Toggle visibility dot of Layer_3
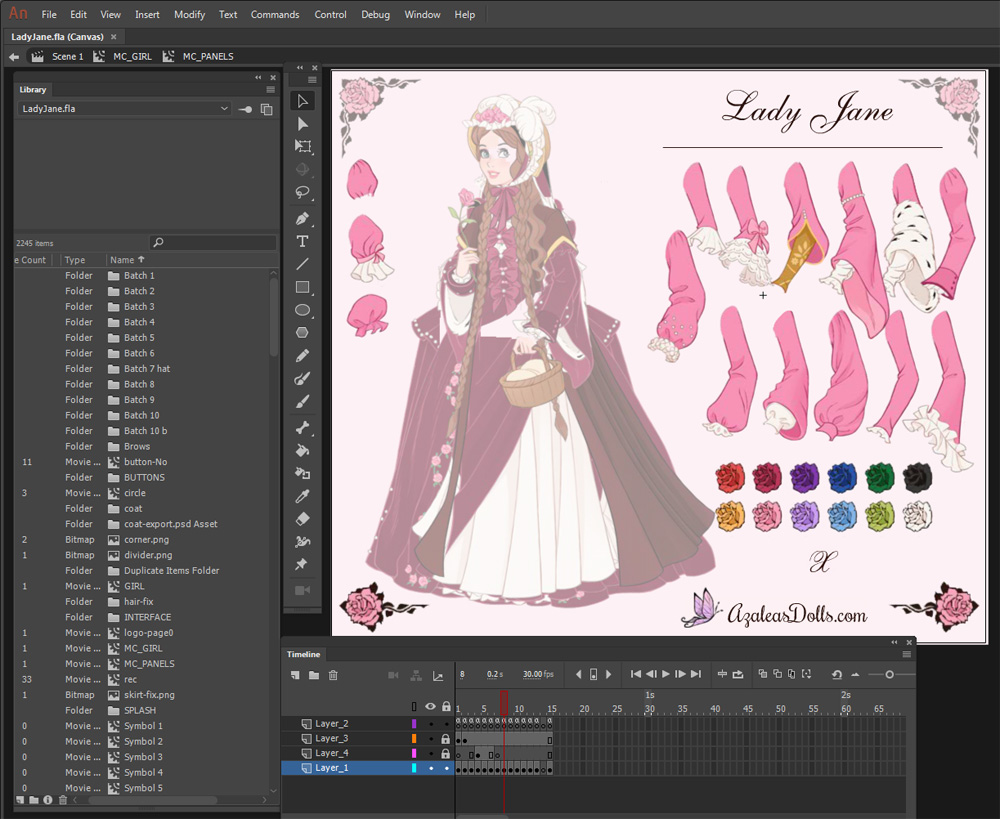This screenshot has height=819, width=1000. point(431,739)
